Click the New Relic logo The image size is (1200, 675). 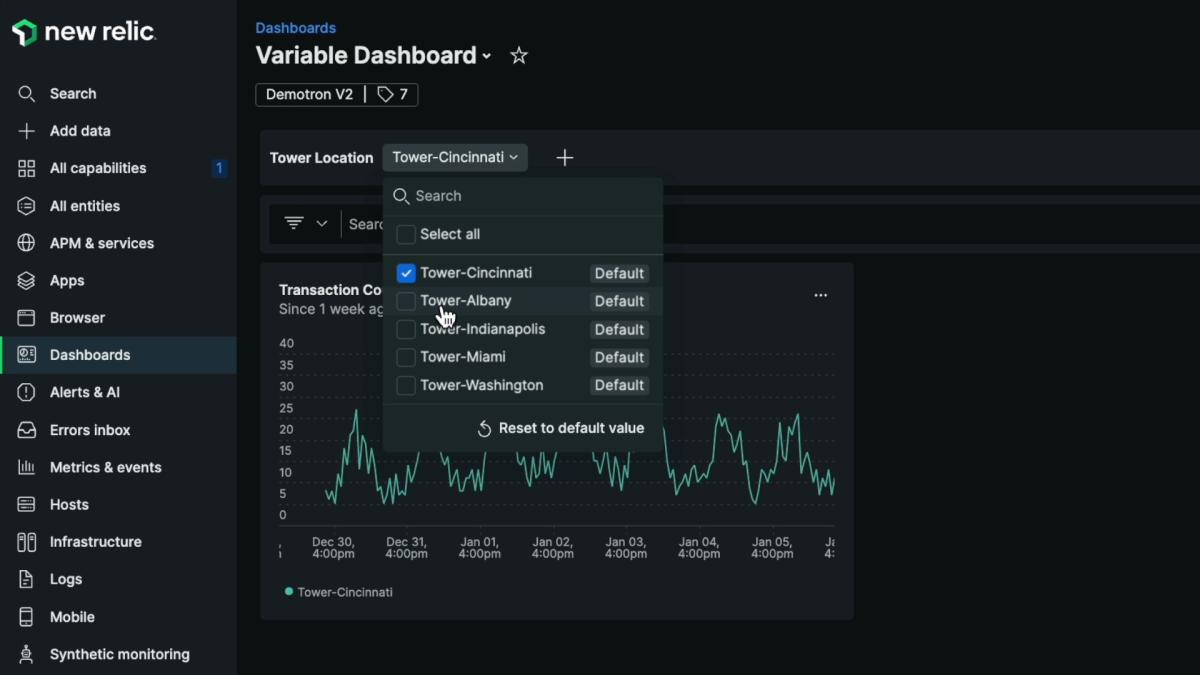[84, 32]
